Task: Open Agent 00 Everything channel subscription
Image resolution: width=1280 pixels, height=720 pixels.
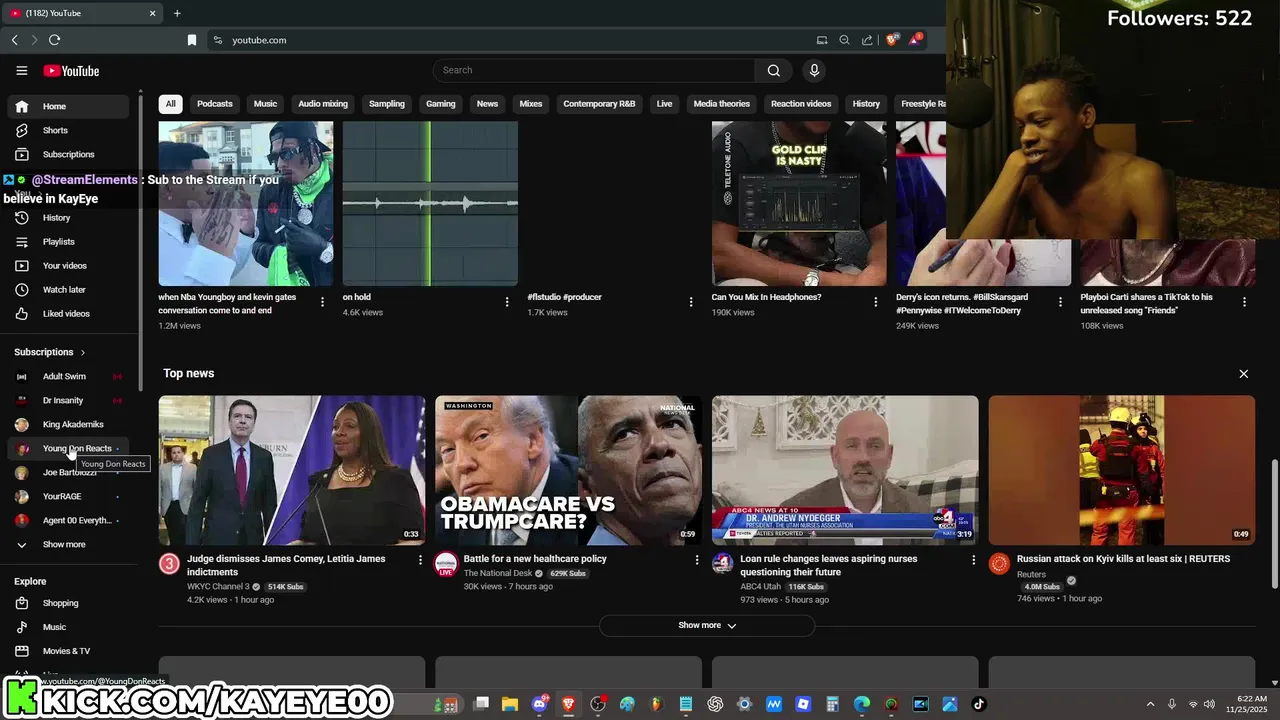Action: 68,520
